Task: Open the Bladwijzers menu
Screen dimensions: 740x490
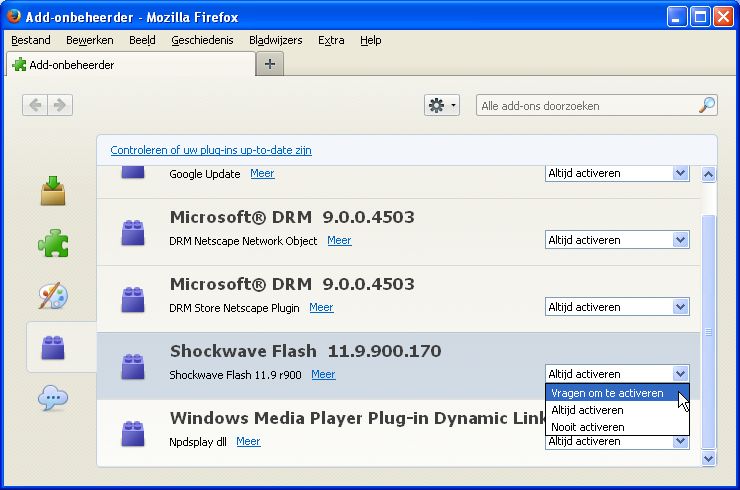Action: click(276, 40)
